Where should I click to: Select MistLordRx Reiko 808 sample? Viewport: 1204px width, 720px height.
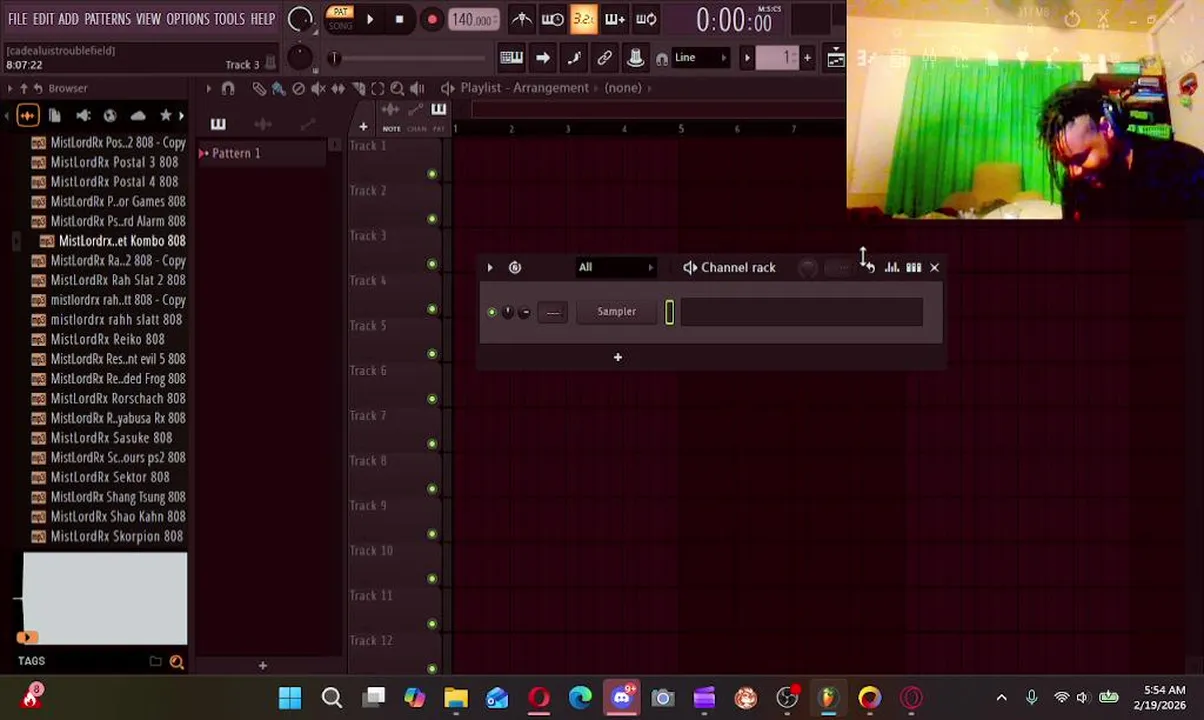(107, 339)
